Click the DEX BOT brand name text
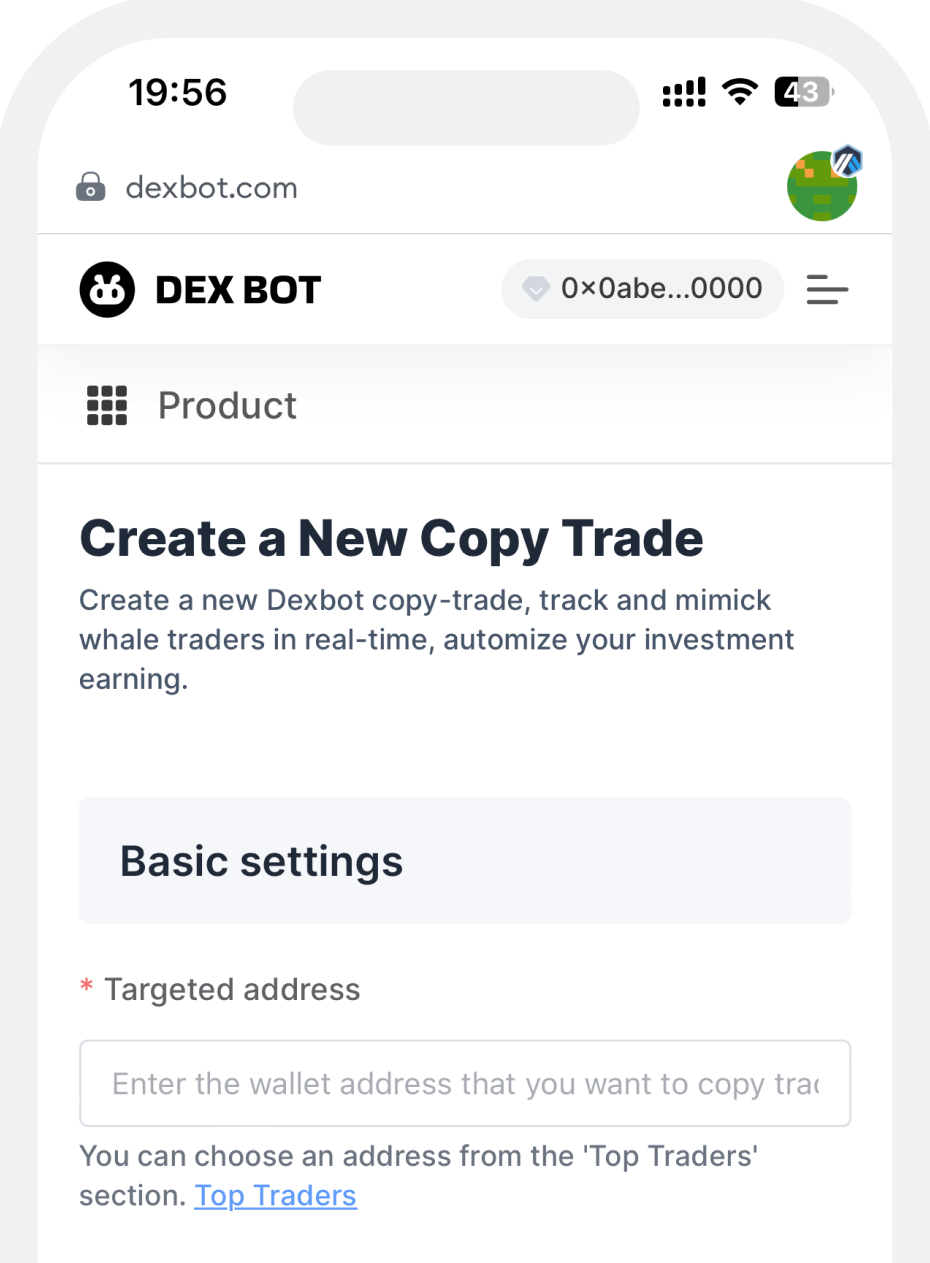The width and height of the screenshot is (930, 1263). pos(238,290)
